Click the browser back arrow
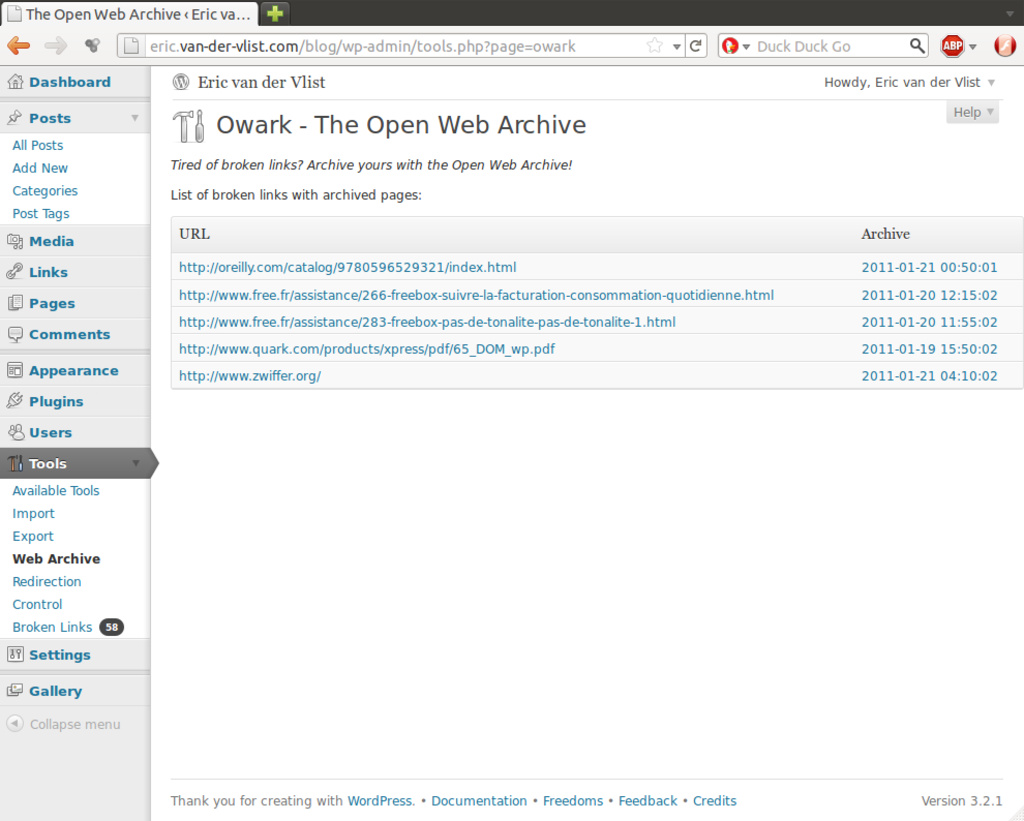The image size is (1024, 821). 19,46
